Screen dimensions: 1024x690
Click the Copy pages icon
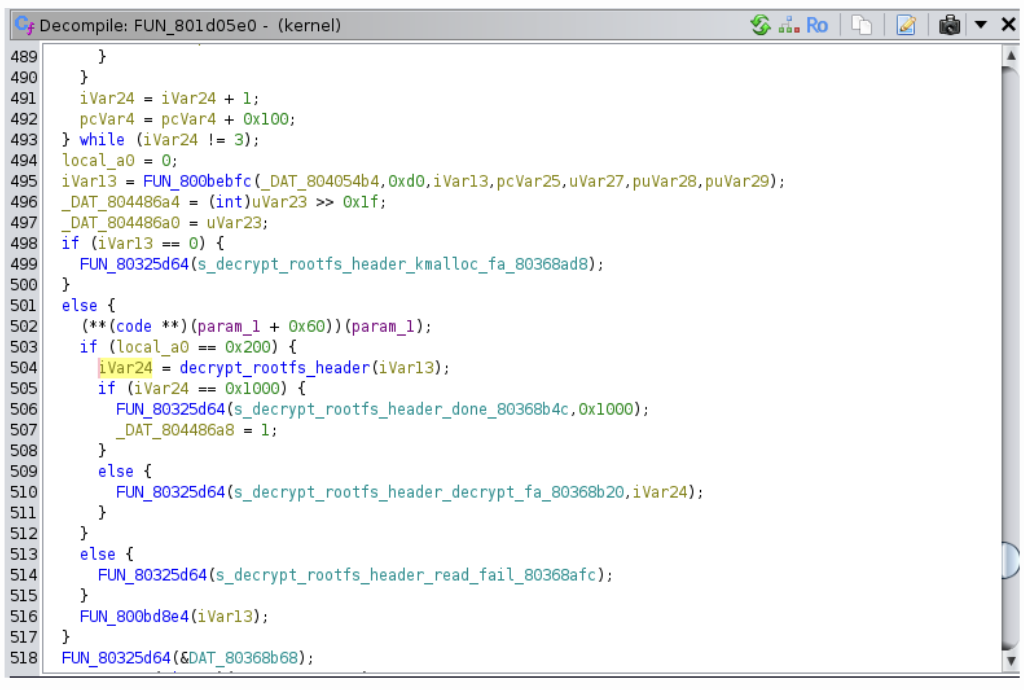[x=862, y=25]
